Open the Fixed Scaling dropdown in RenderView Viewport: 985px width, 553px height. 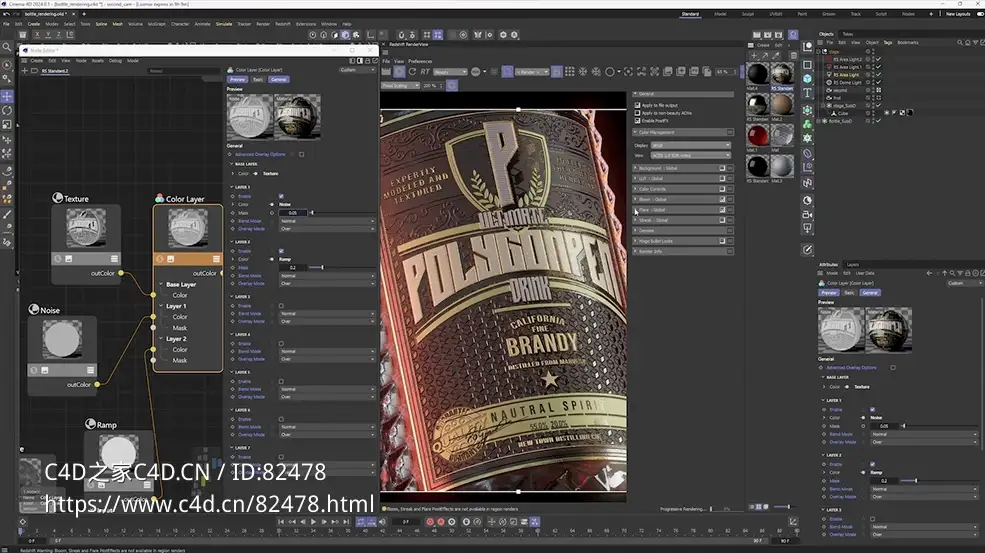[x=400, y=85]
